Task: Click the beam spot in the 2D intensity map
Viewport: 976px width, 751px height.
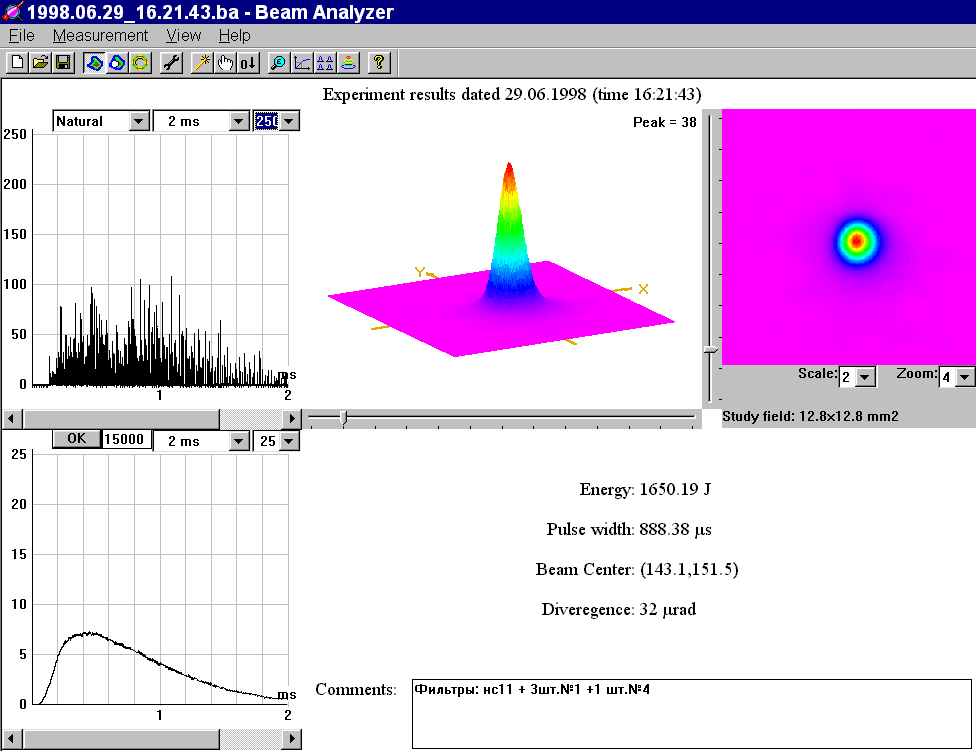Action: pos(857,241)
